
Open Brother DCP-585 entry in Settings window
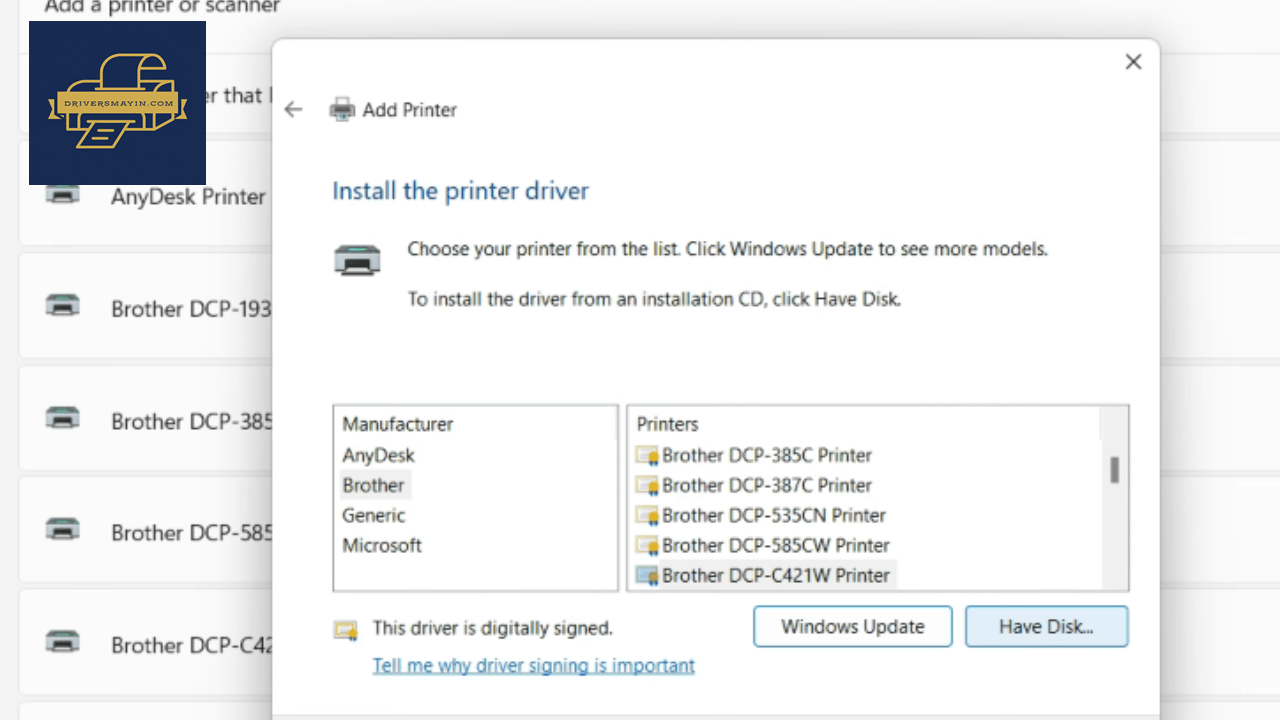click(x=146, y=531)
